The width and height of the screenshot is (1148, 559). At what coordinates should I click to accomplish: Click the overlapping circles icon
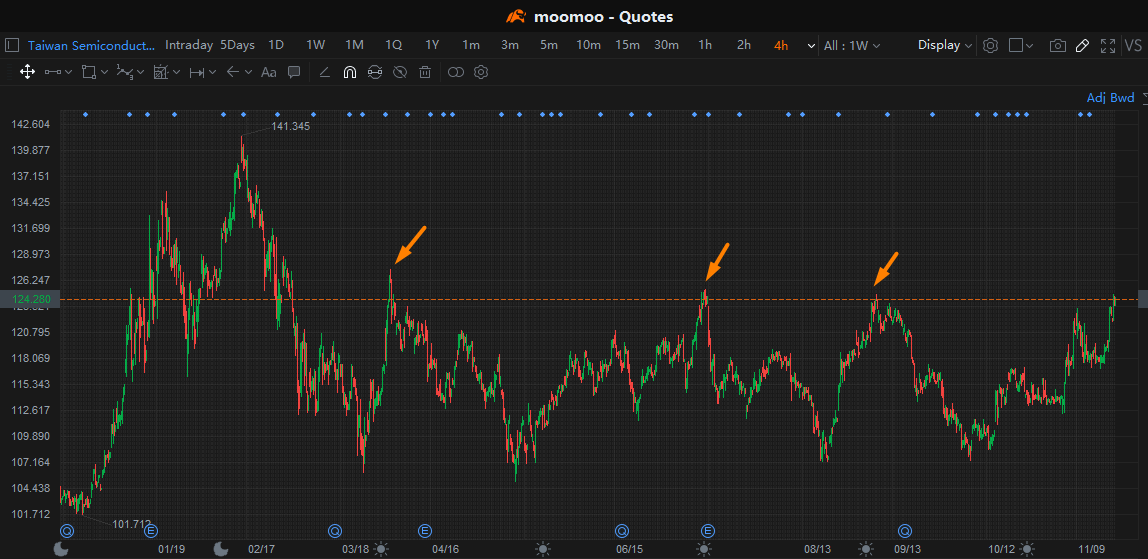coord(456,72)
